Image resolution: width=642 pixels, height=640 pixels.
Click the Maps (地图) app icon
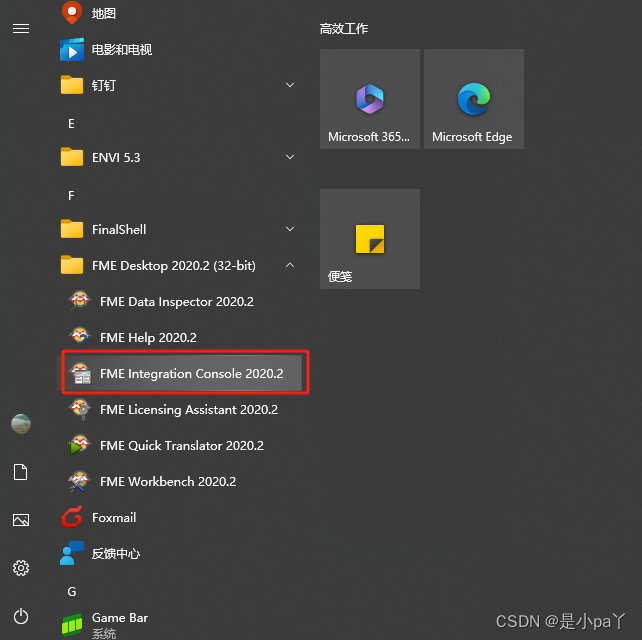(x=72, y=12)
